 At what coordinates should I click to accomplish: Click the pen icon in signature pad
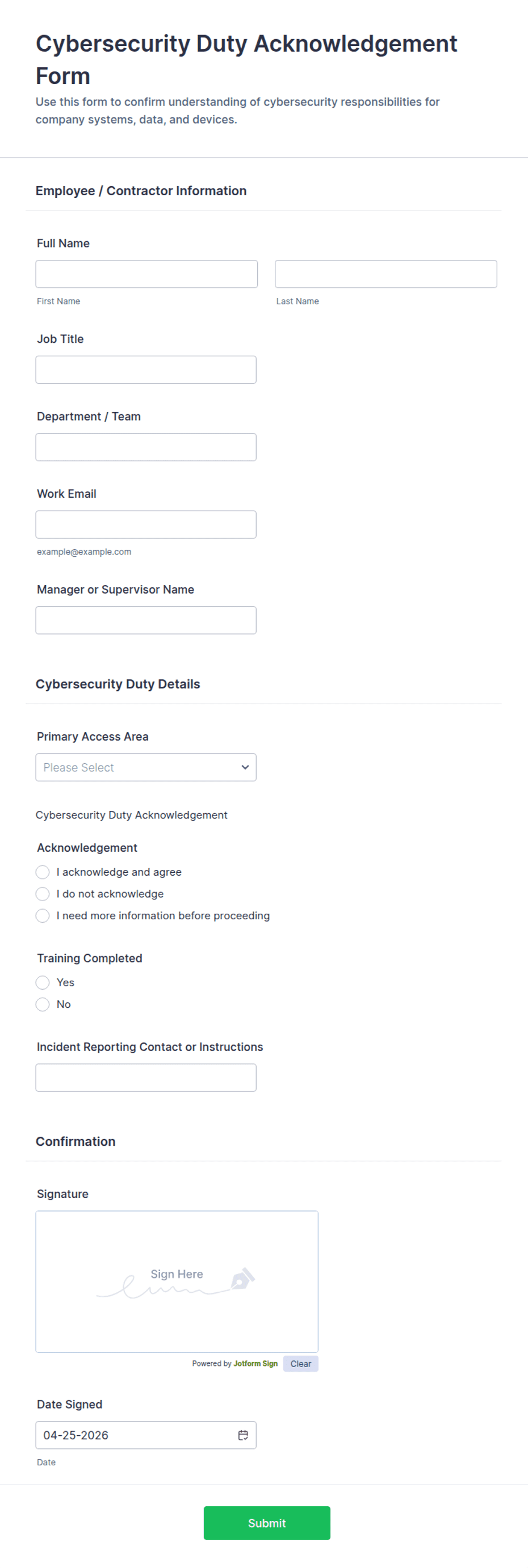point(242,1278)
